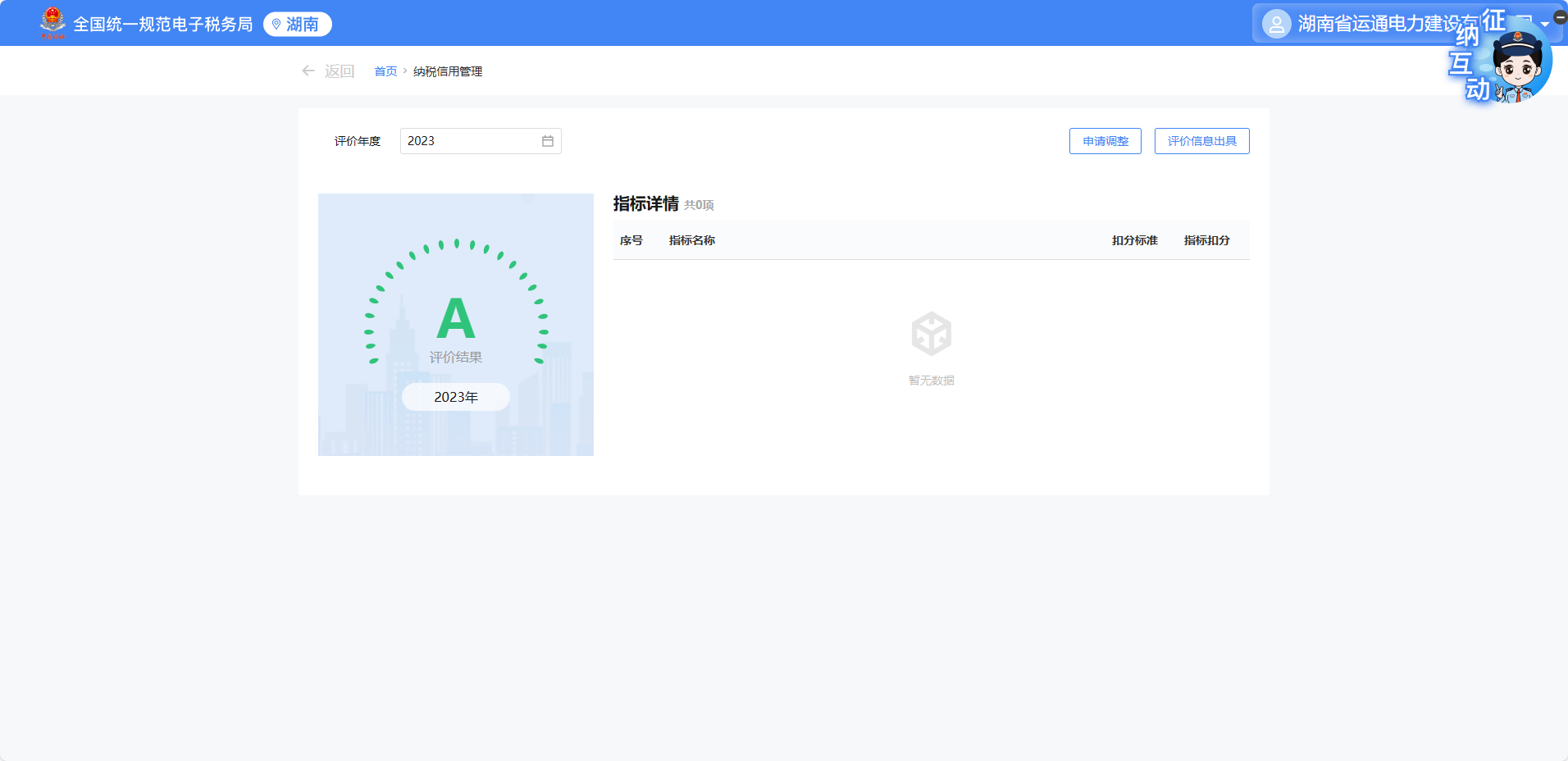Click the 2023年 label on rating card
1568x761 pixels.
456,397
